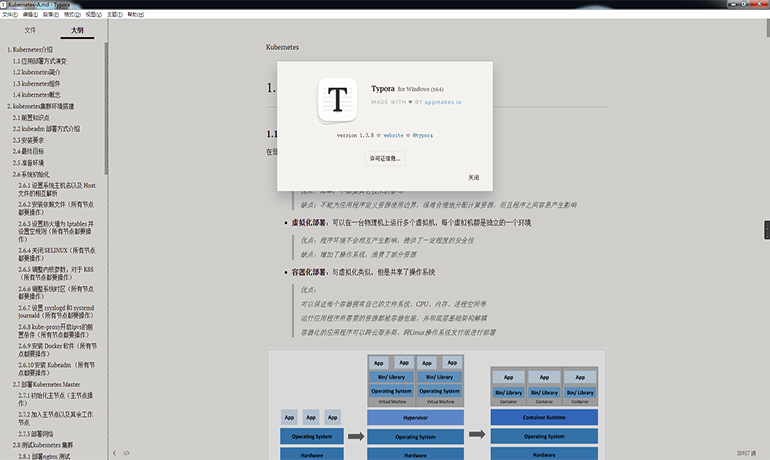Jump to outline item 2.6.2 安装依赖文件
Screen dimensions: 770x460
tap(56, 208)
